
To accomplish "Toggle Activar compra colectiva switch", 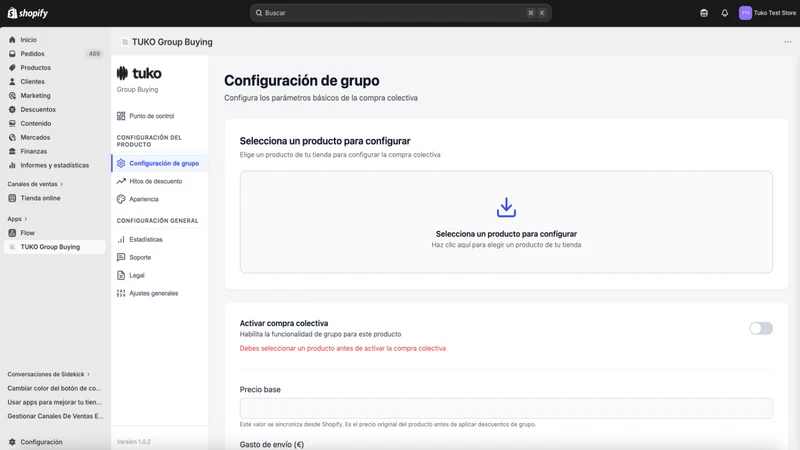I will pos(761,328).
